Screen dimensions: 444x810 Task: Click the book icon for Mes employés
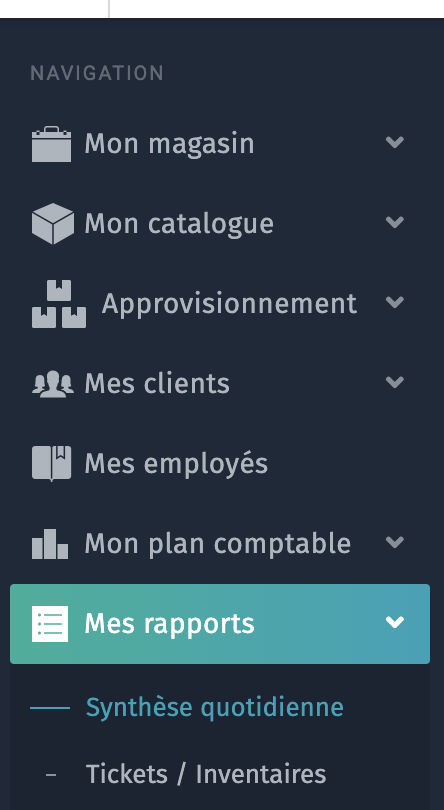pyautogui.click(x=51, y=463)
